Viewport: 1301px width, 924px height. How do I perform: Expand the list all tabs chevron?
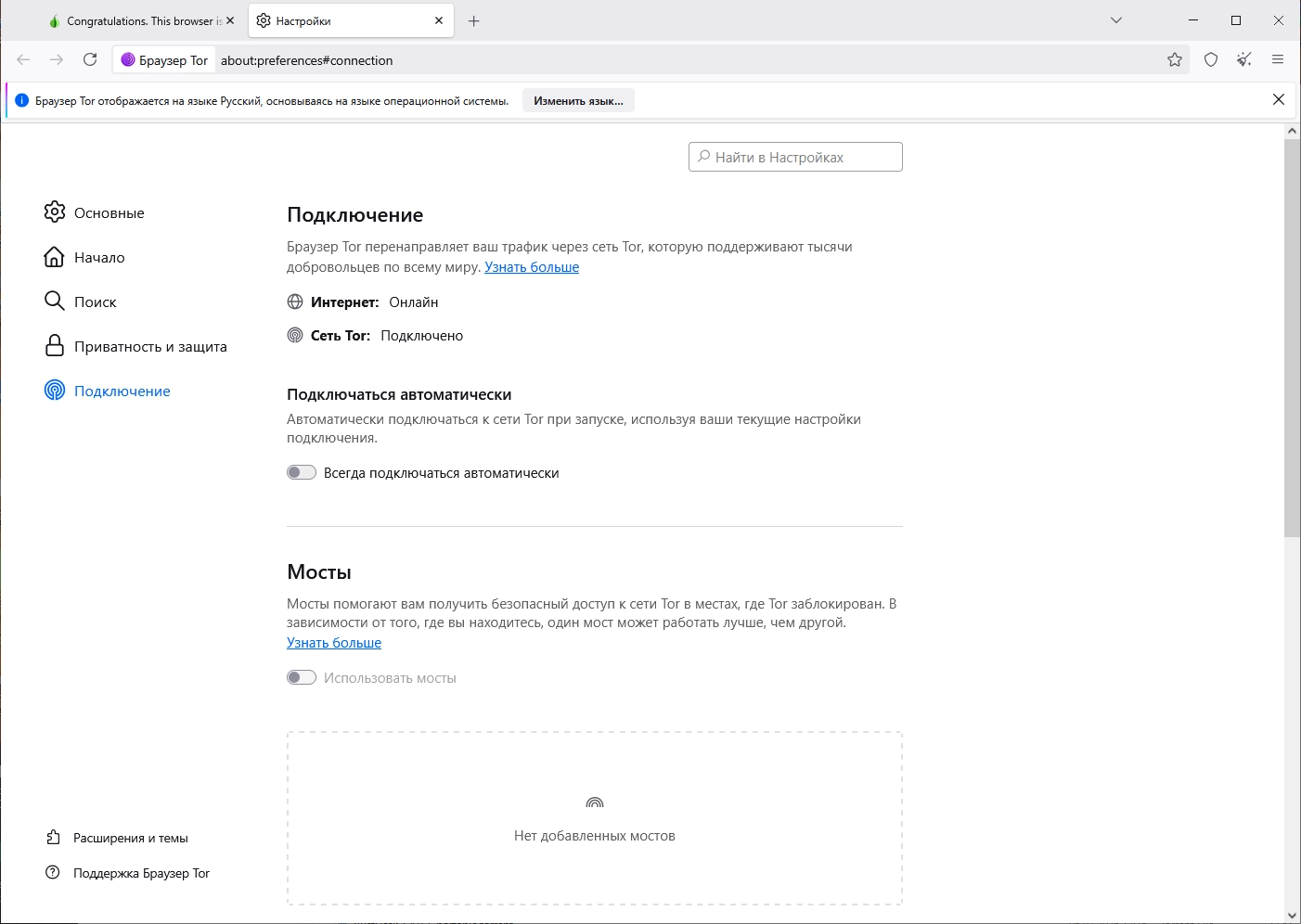coord(1116,20)
